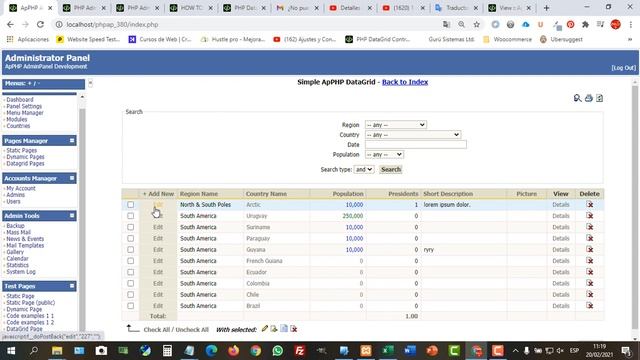Click the details-selected page icon

(284, 329)
